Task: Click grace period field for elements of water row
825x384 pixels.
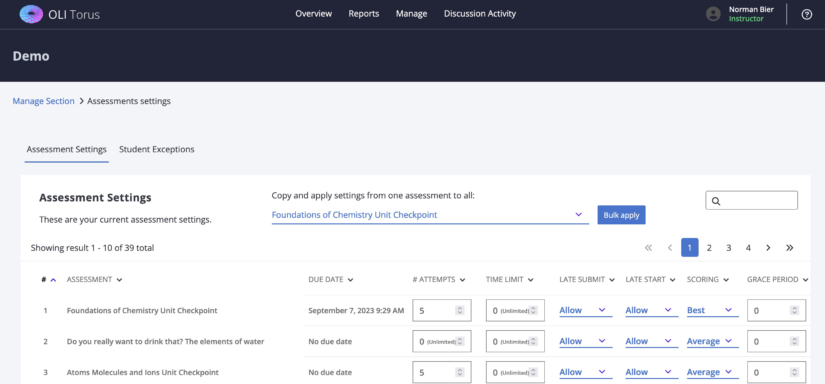Action: pyautogui.click(x=777, y=341)
